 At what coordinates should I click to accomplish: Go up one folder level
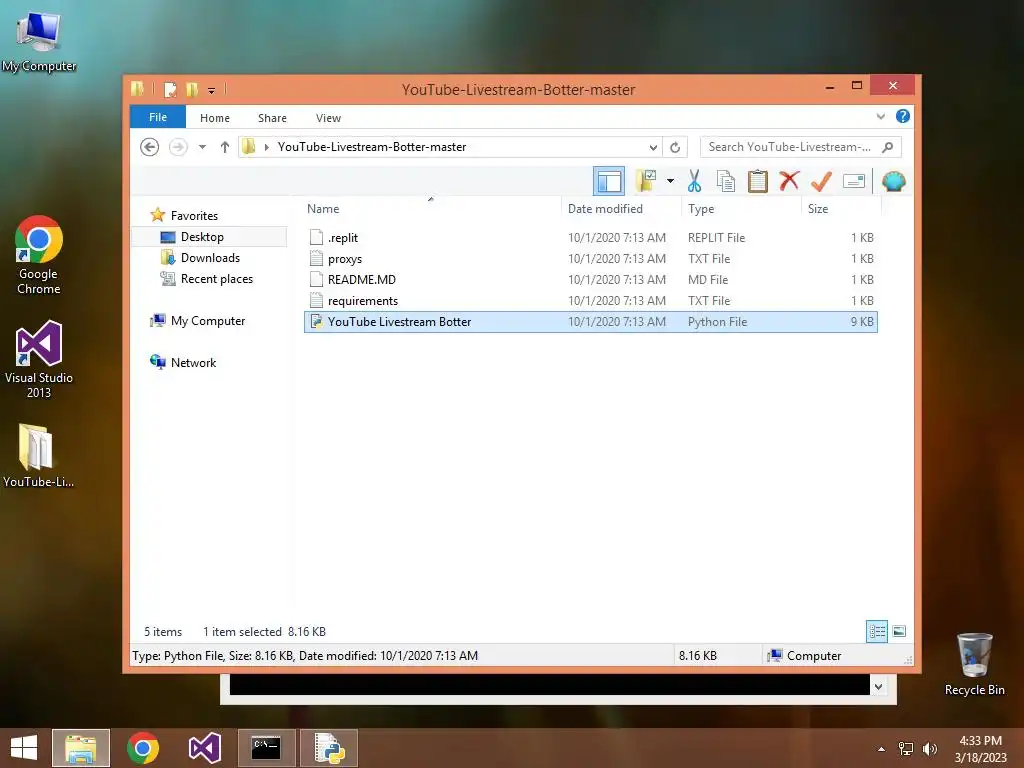tap(225, 147)
